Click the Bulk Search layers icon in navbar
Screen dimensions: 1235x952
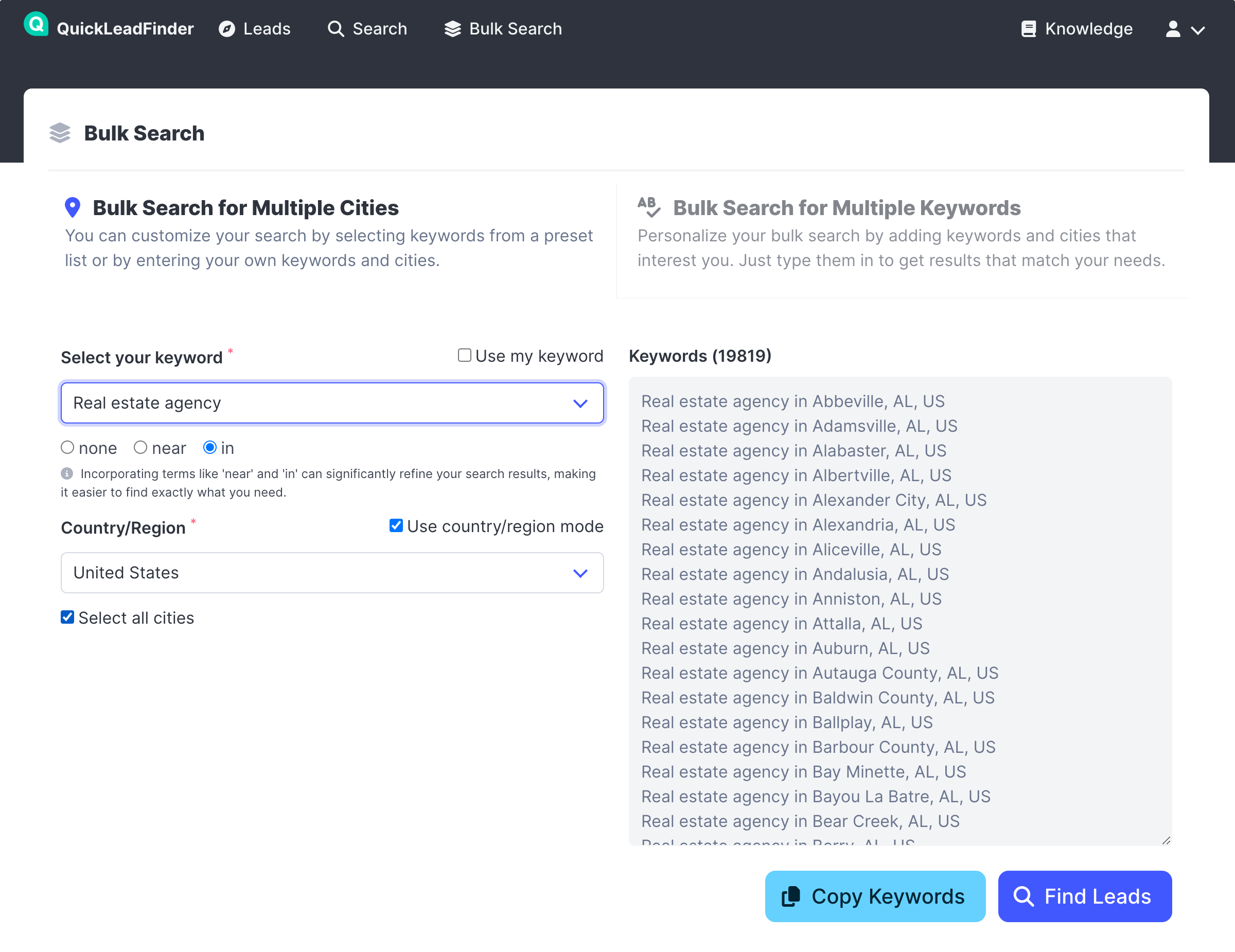[x=452, y=29]
